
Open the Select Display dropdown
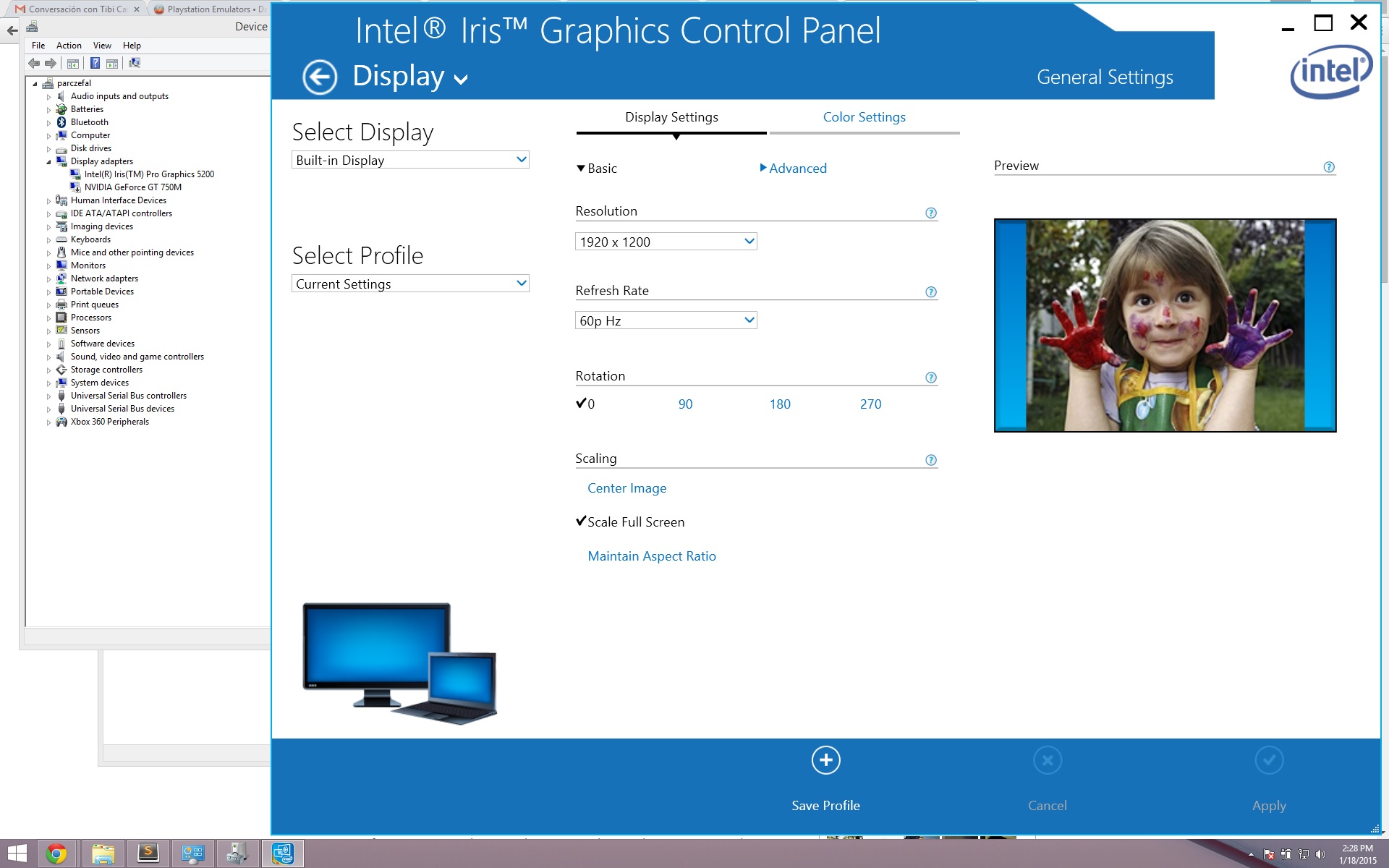pos(410,160)
